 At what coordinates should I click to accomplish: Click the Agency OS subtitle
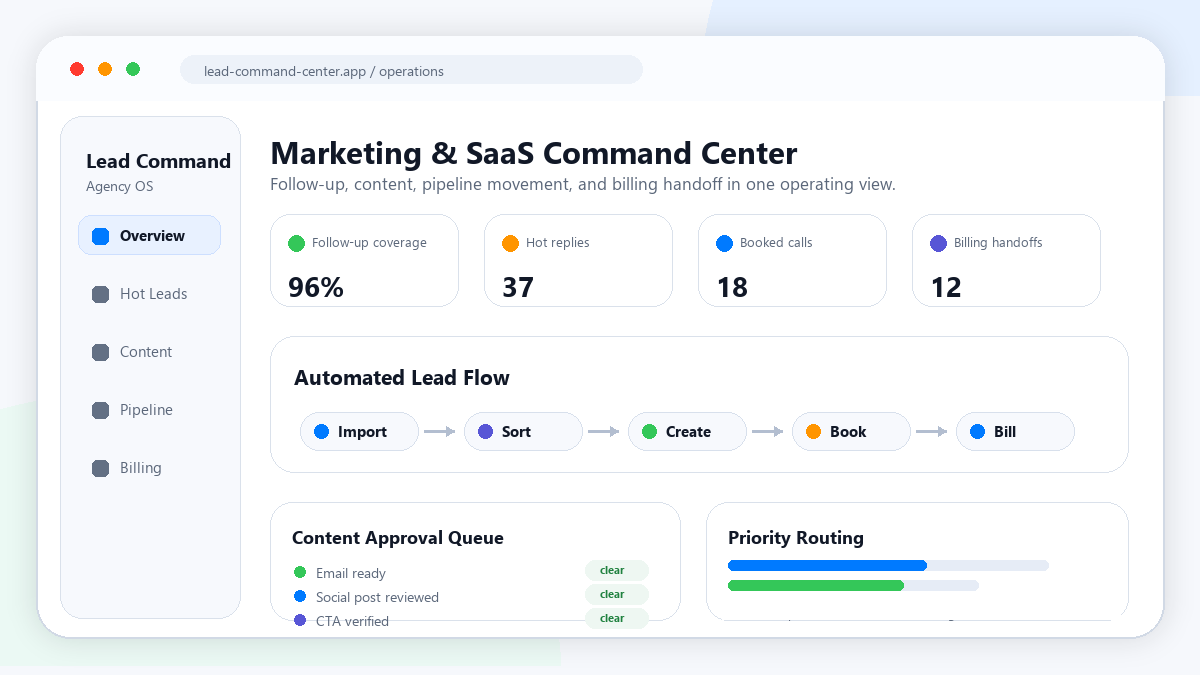(x=119, y=186)
